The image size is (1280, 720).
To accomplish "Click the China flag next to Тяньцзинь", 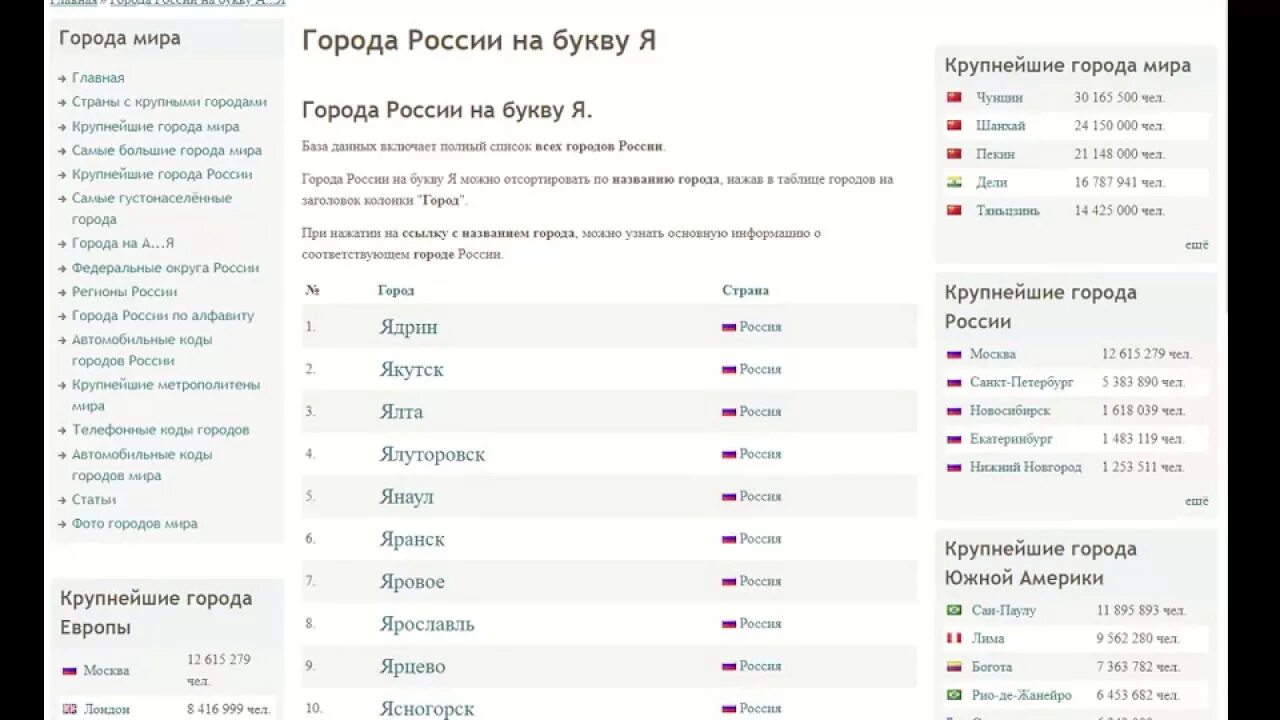I will pos(954,210).
